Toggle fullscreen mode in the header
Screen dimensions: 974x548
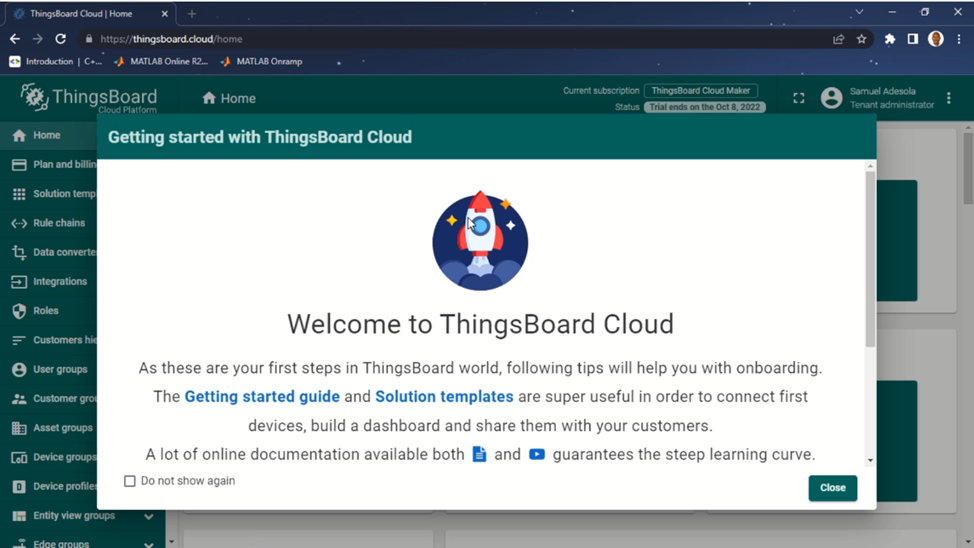799,98
